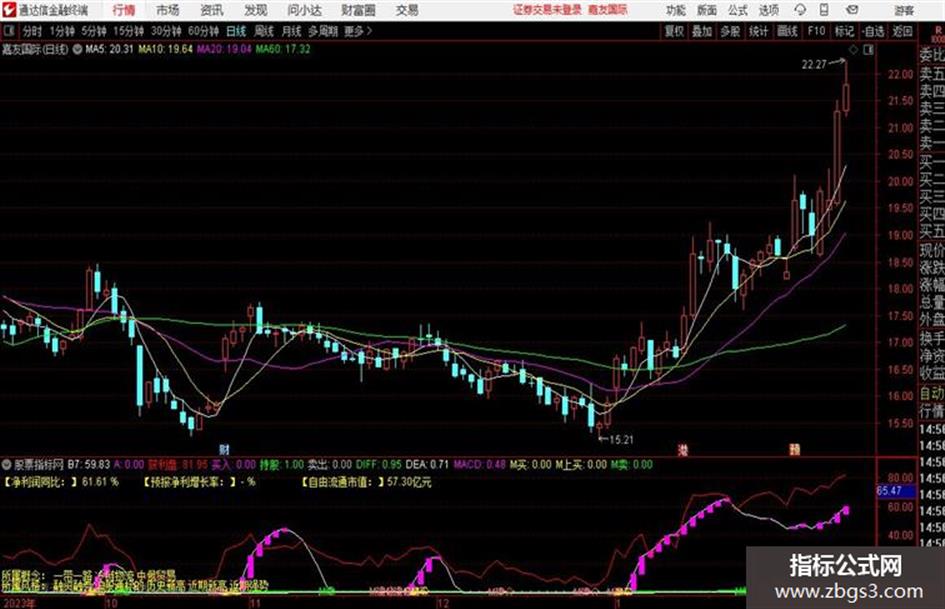
Task: Click the 统计 statistics button
Action: (x=758, y=31)
